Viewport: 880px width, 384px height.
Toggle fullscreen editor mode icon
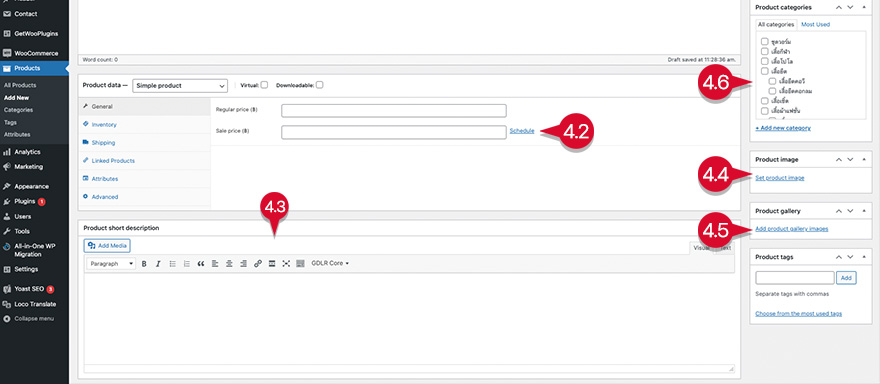(x=286, y=263)
